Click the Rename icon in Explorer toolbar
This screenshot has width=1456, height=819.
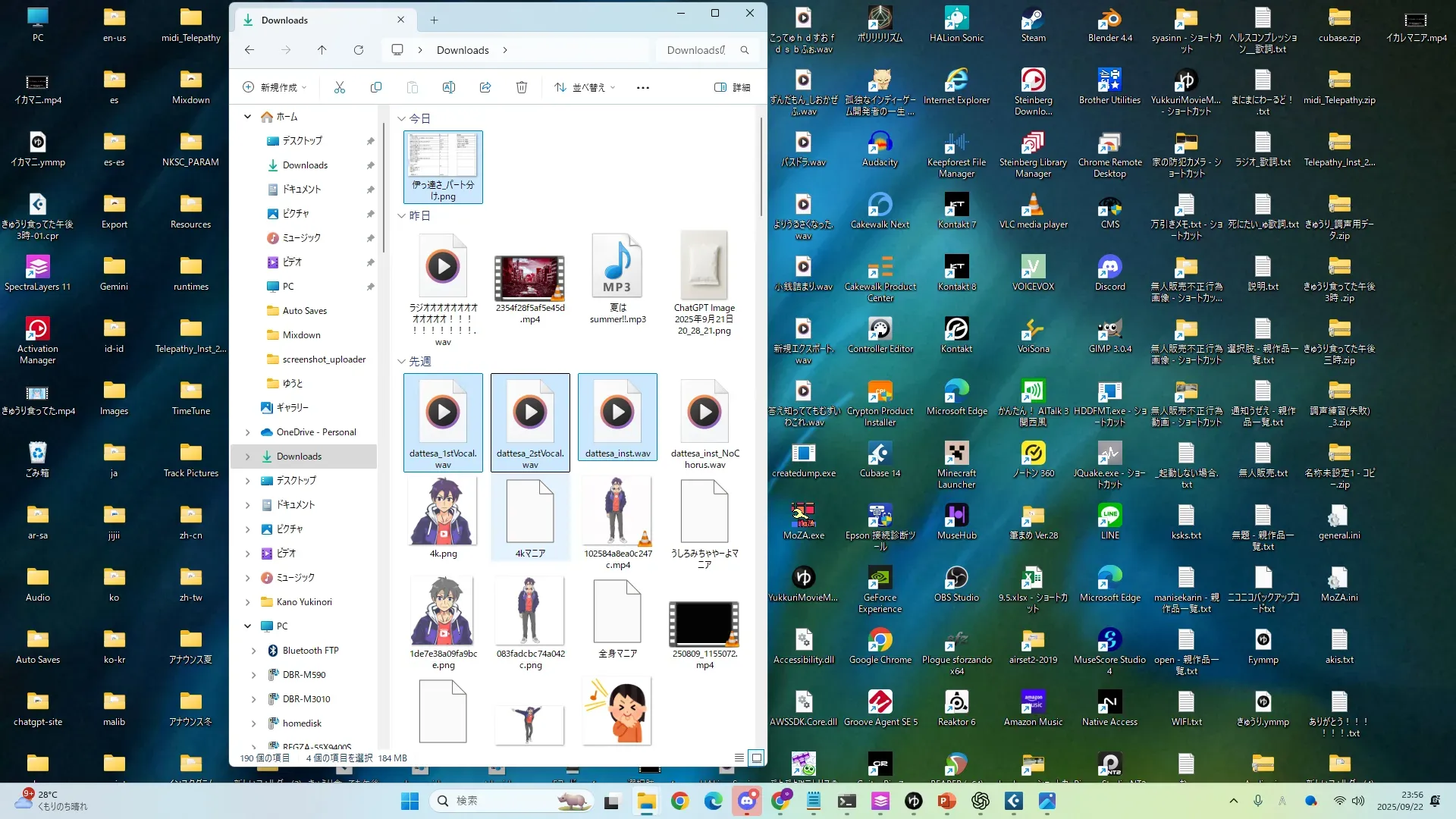448,87
